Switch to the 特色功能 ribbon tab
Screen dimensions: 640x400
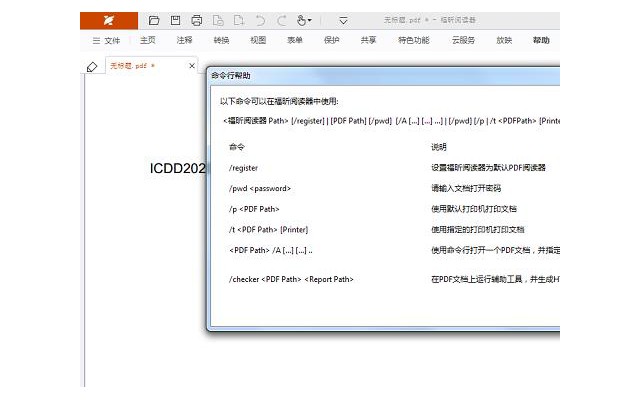coord(413,40)
